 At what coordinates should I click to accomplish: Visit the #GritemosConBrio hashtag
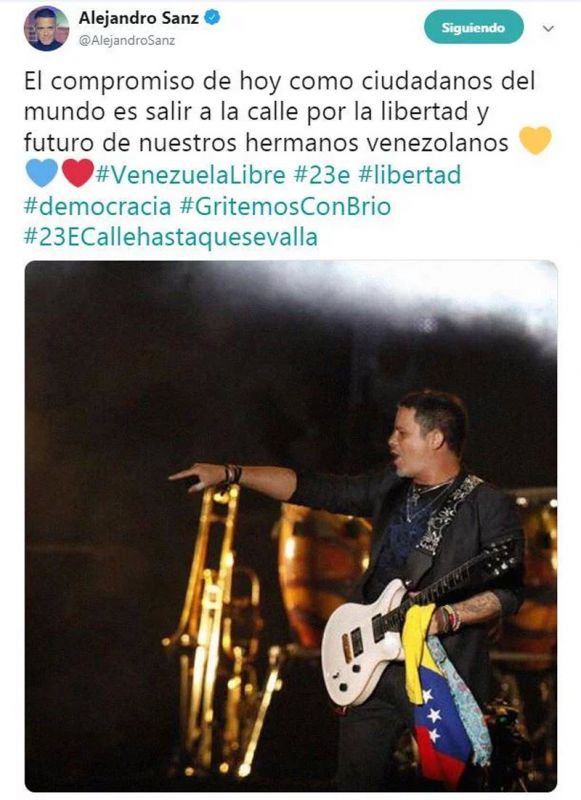pyautogui.click(x=286, y=206)
